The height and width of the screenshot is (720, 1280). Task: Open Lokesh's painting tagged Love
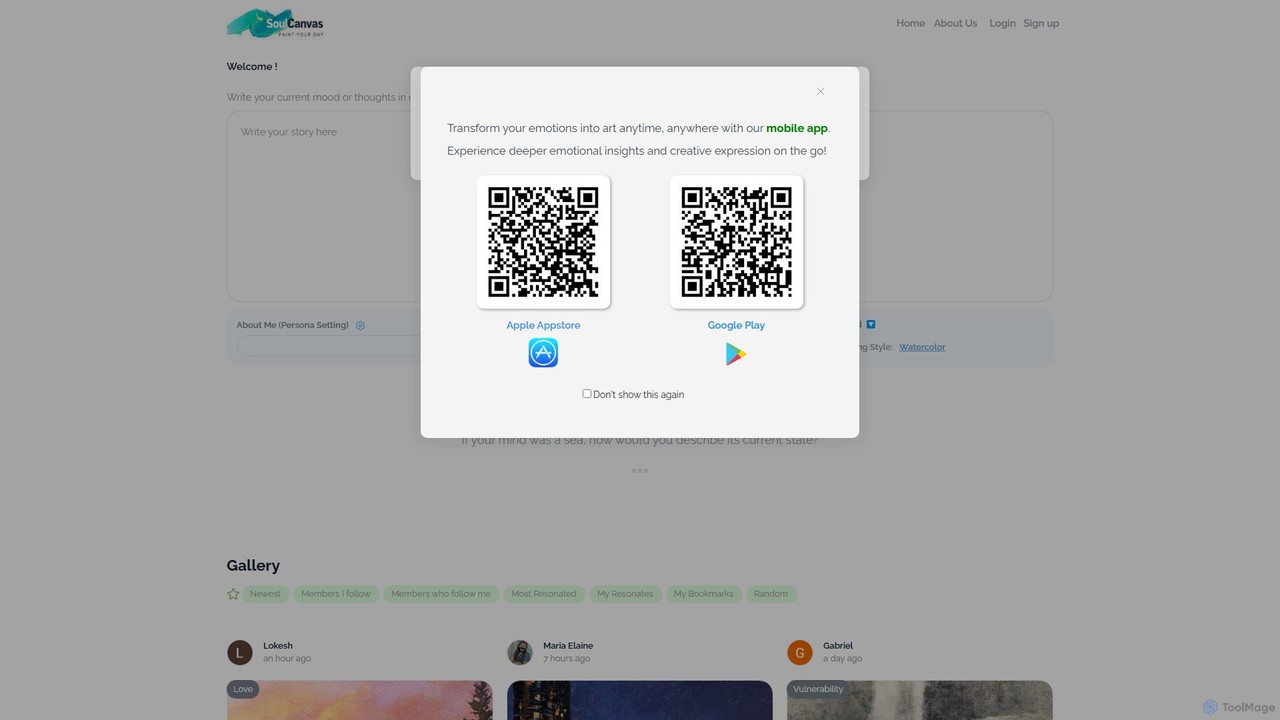[x=360, y=700]
